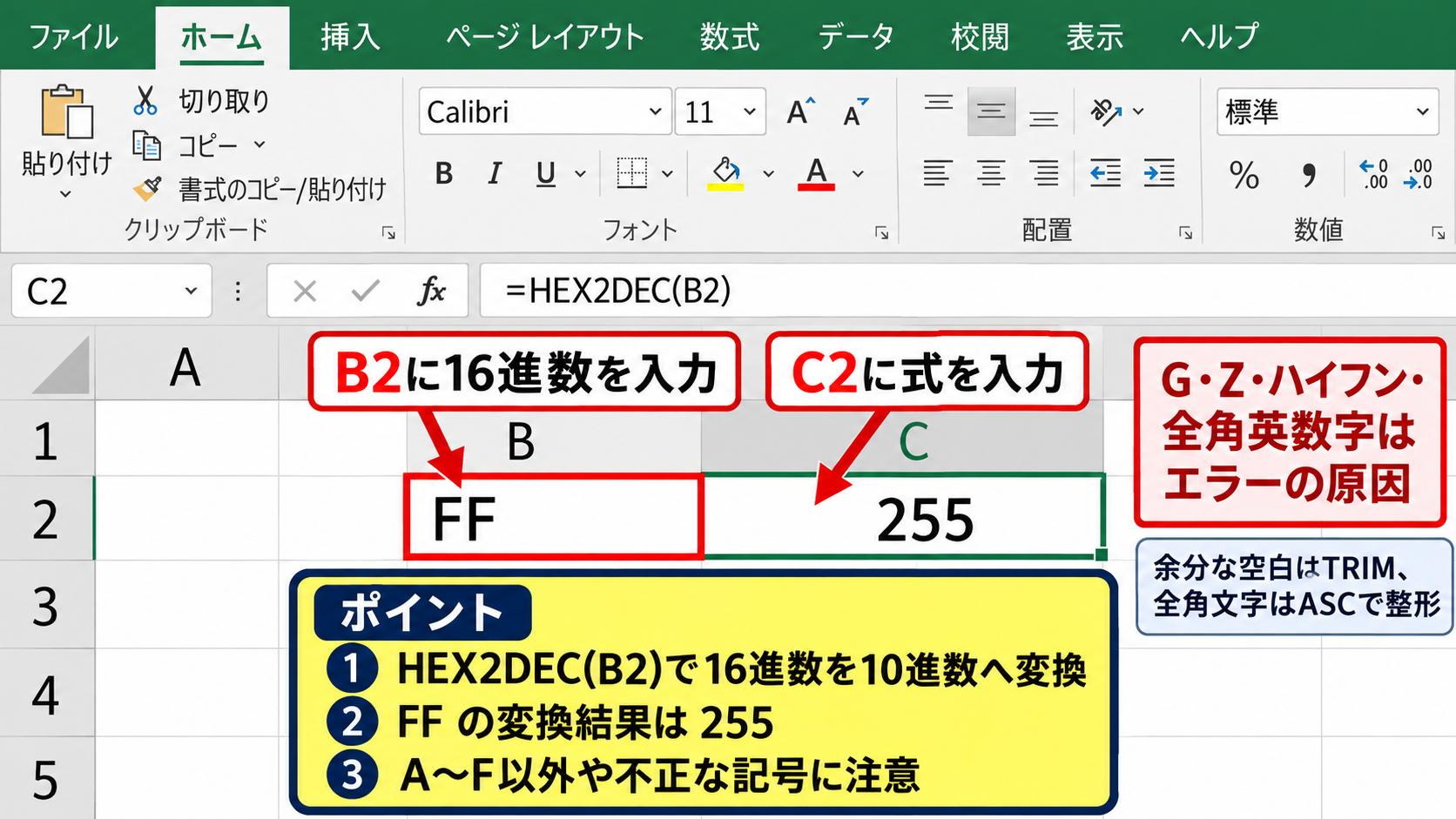1456x819 pixels.
Task: Select the Format Painter (書式のコピー/貼り付け) brush
Action: tap(147, 187)
